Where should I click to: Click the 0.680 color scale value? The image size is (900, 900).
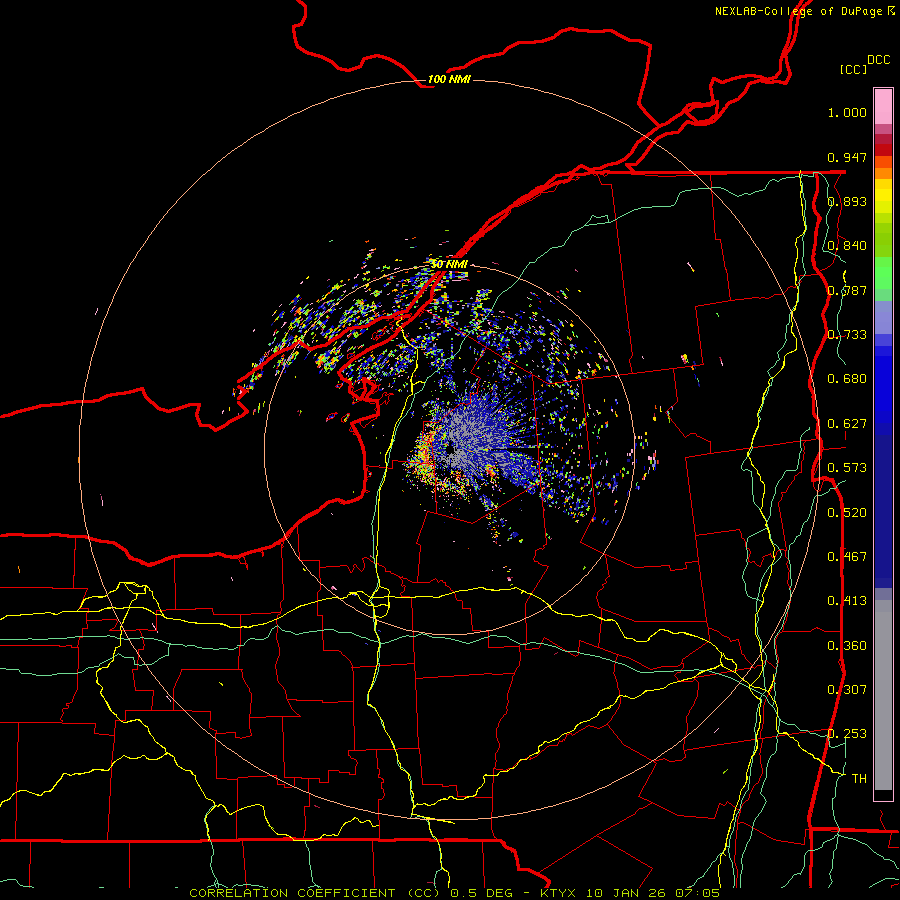point(847,379)
